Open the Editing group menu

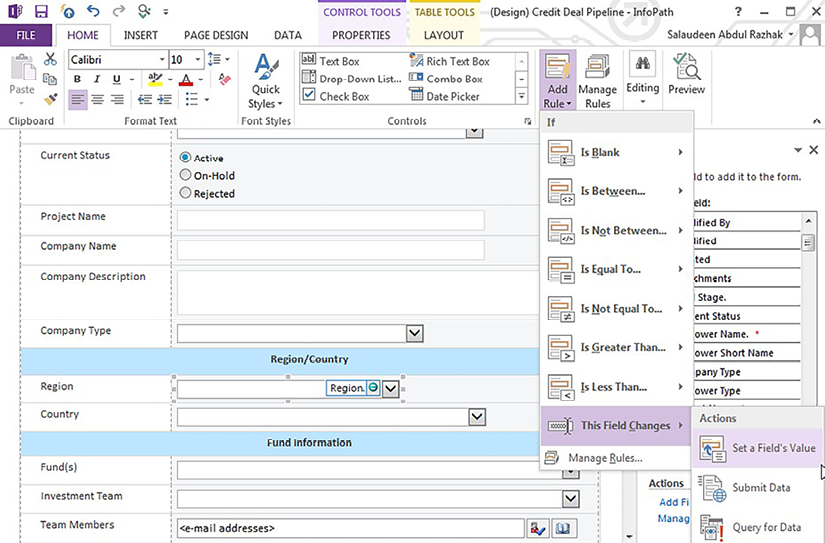tap(642, 79)
